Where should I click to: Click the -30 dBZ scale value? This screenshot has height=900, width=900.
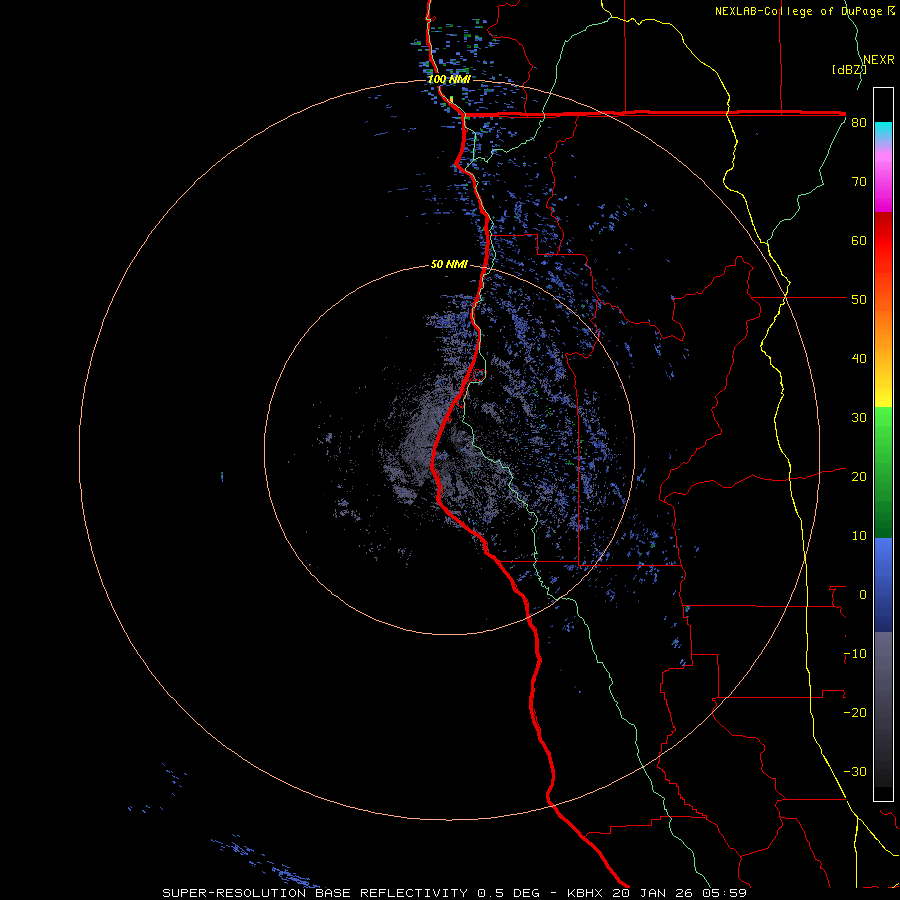855,771
